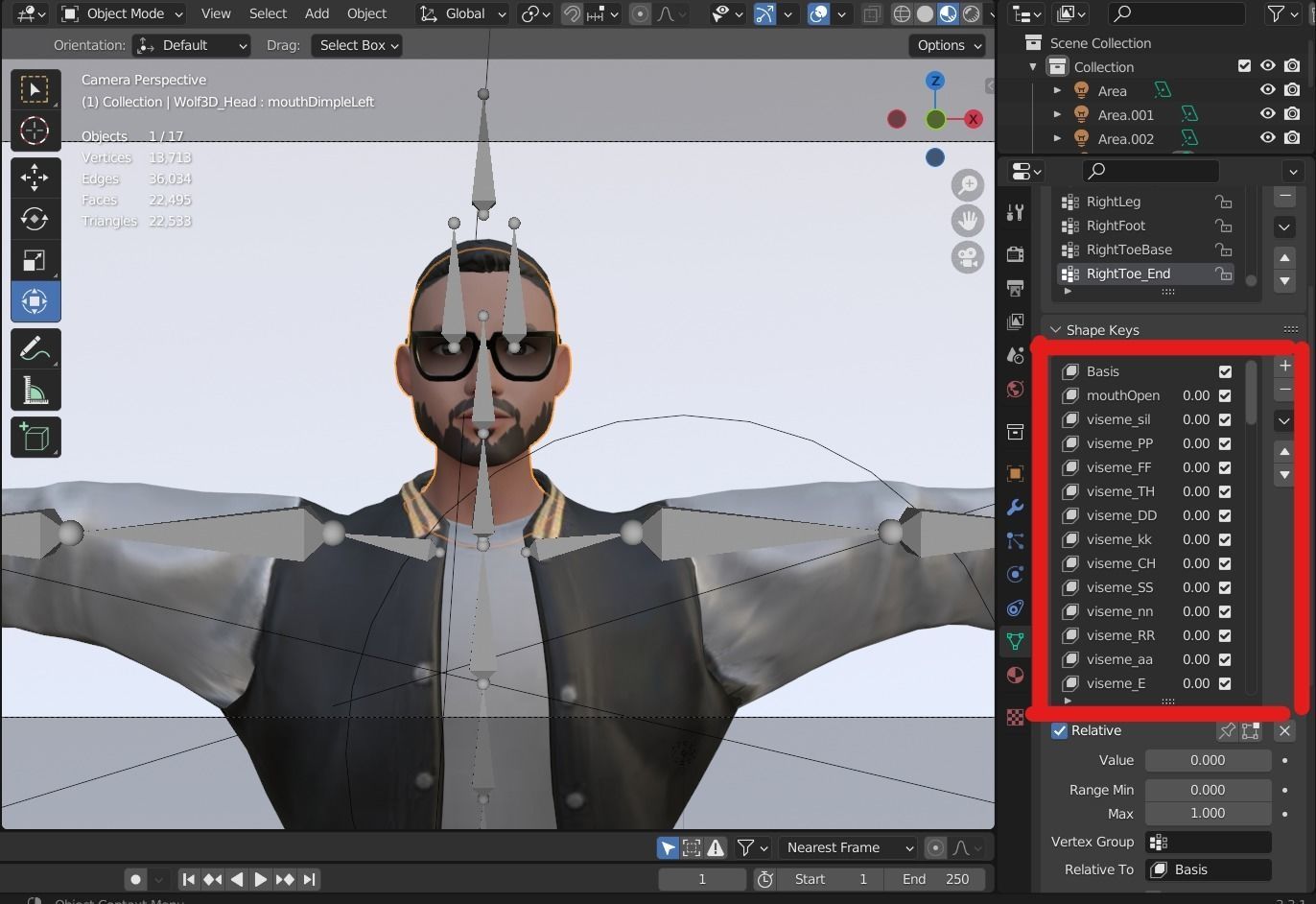Click the Range Min slider field

coord(1208,790)
